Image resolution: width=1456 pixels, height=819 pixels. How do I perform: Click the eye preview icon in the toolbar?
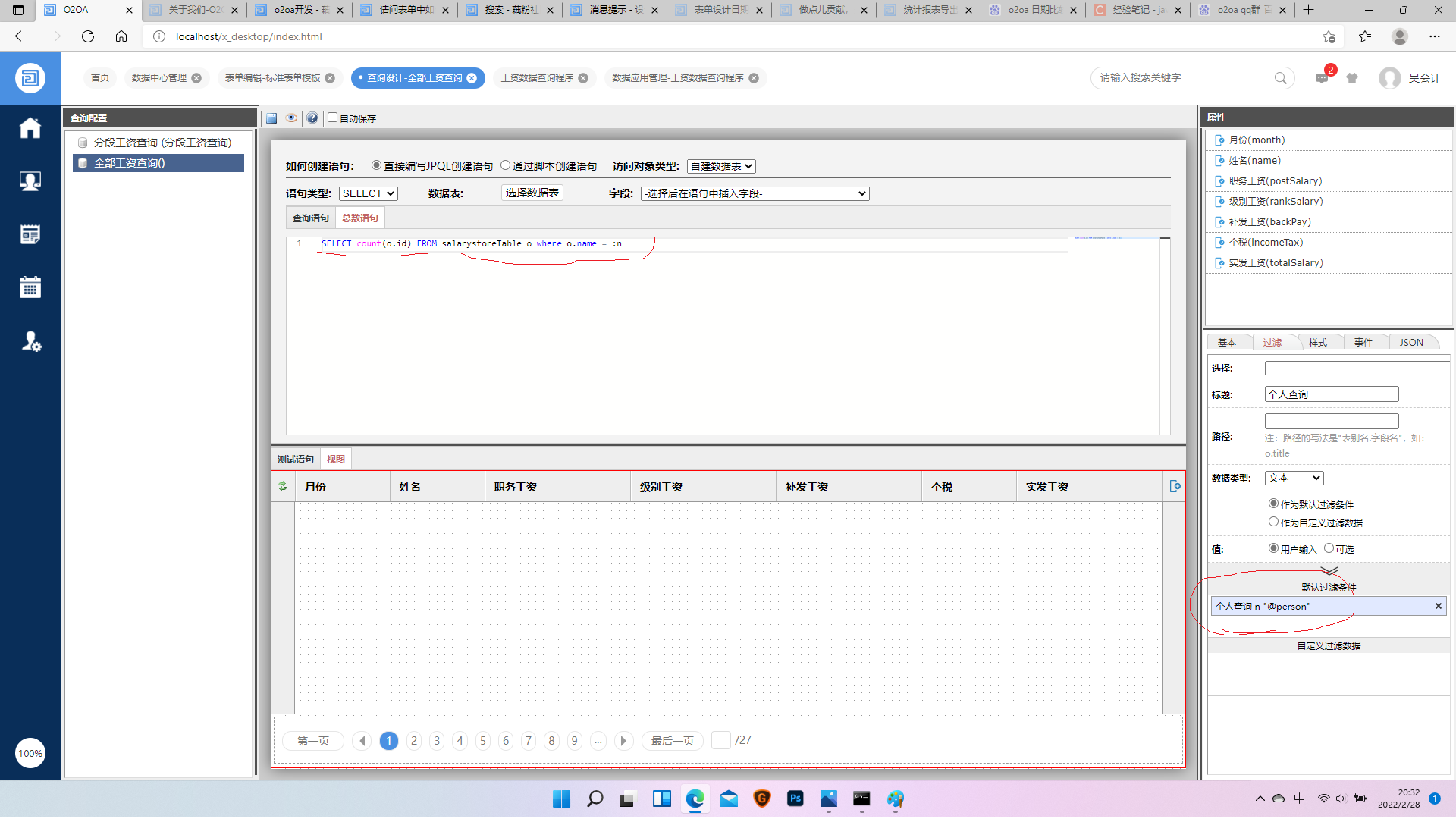(x=291, y=118)
